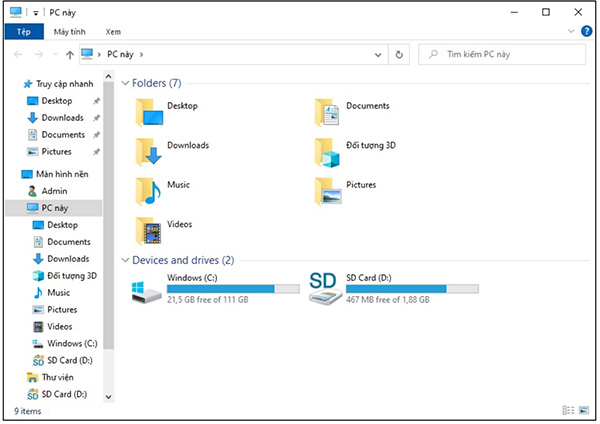Open Videos in sidebar tree

53,326
